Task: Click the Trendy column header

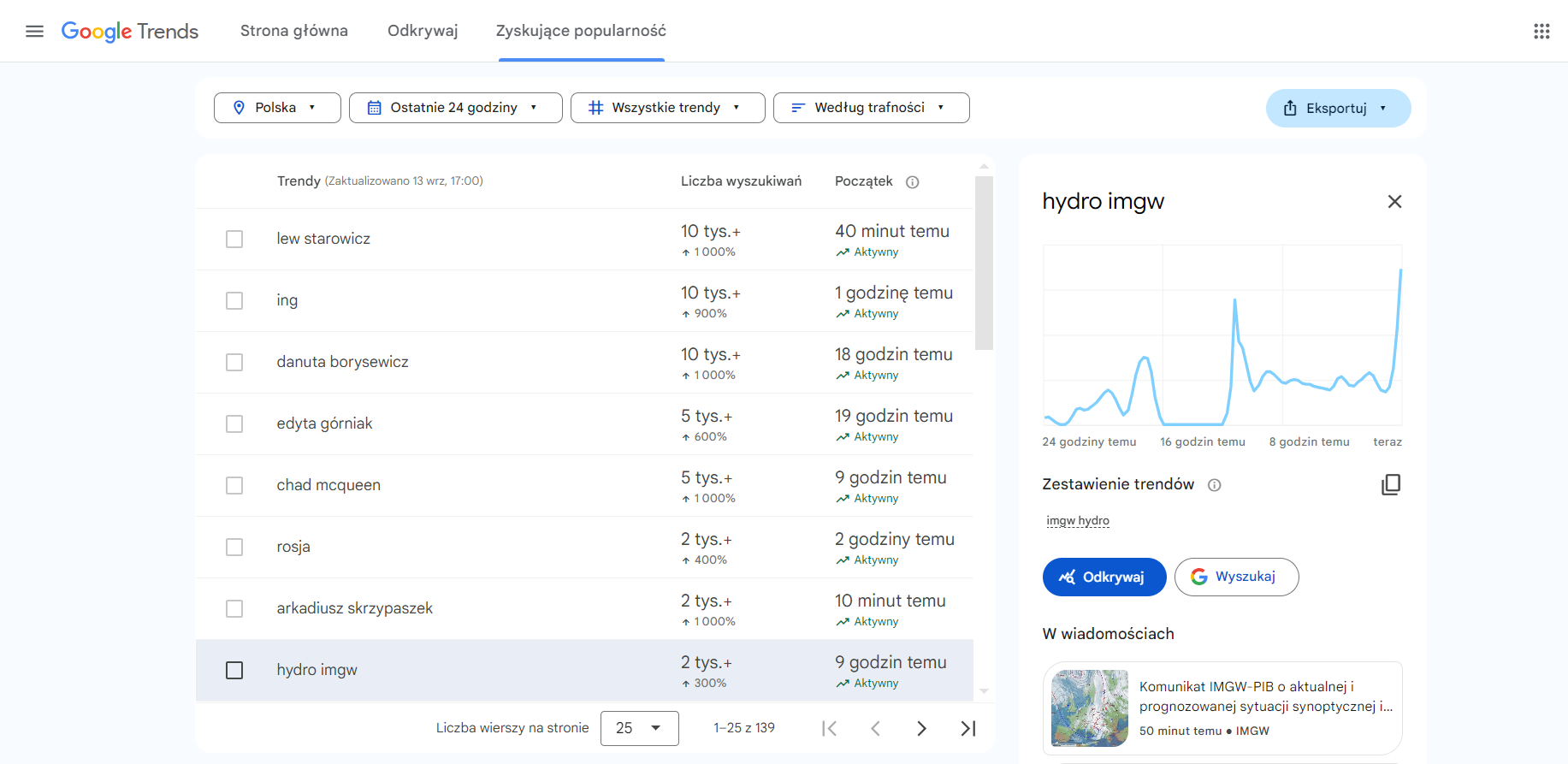Action: tap(299, 181)
